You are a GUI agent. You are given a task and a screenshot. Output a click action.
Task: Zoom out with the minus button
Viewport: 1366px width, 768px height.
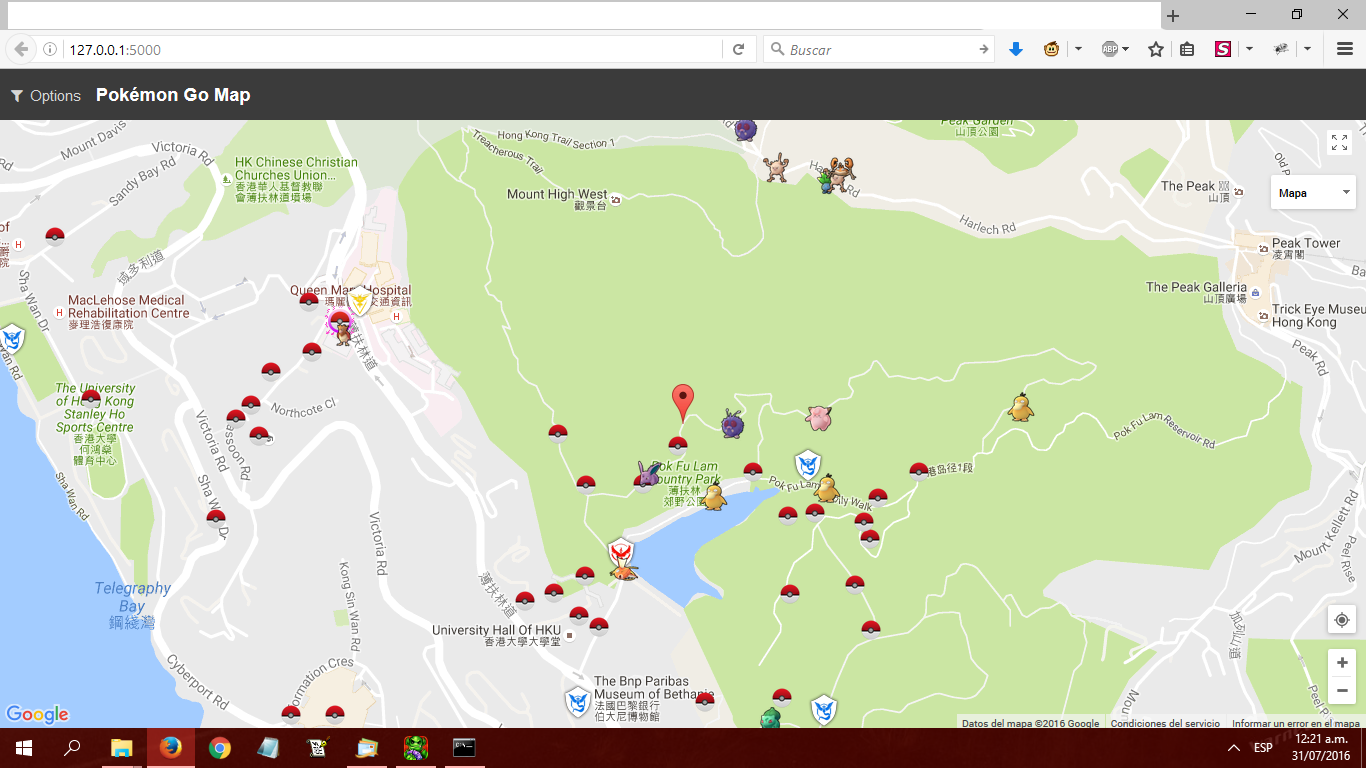[x=1342, y=691]
